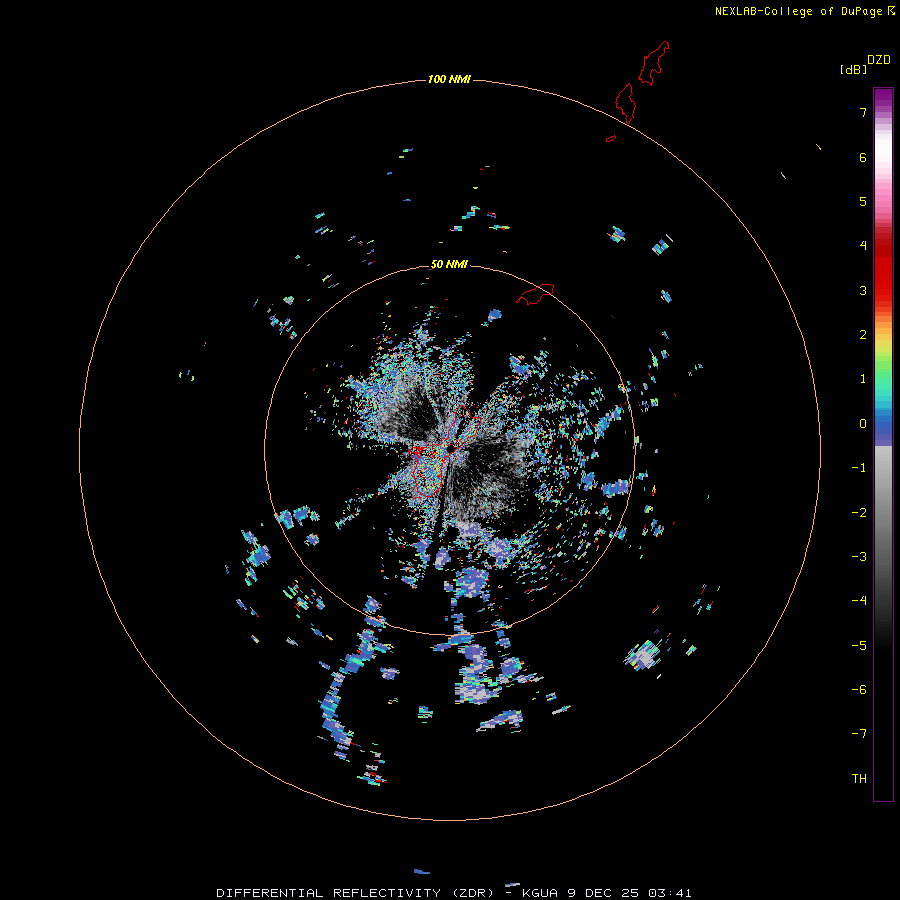Pick the gray band near -2 on the color bar
The width and height of the screenshot is (900, 900).
(883, 513)
